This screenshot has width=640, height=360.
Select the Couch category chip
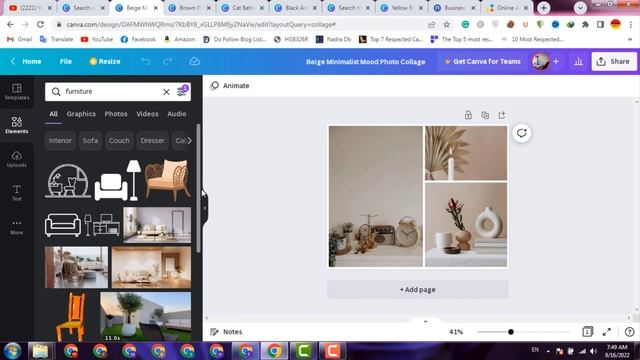[x=119, y=140]
